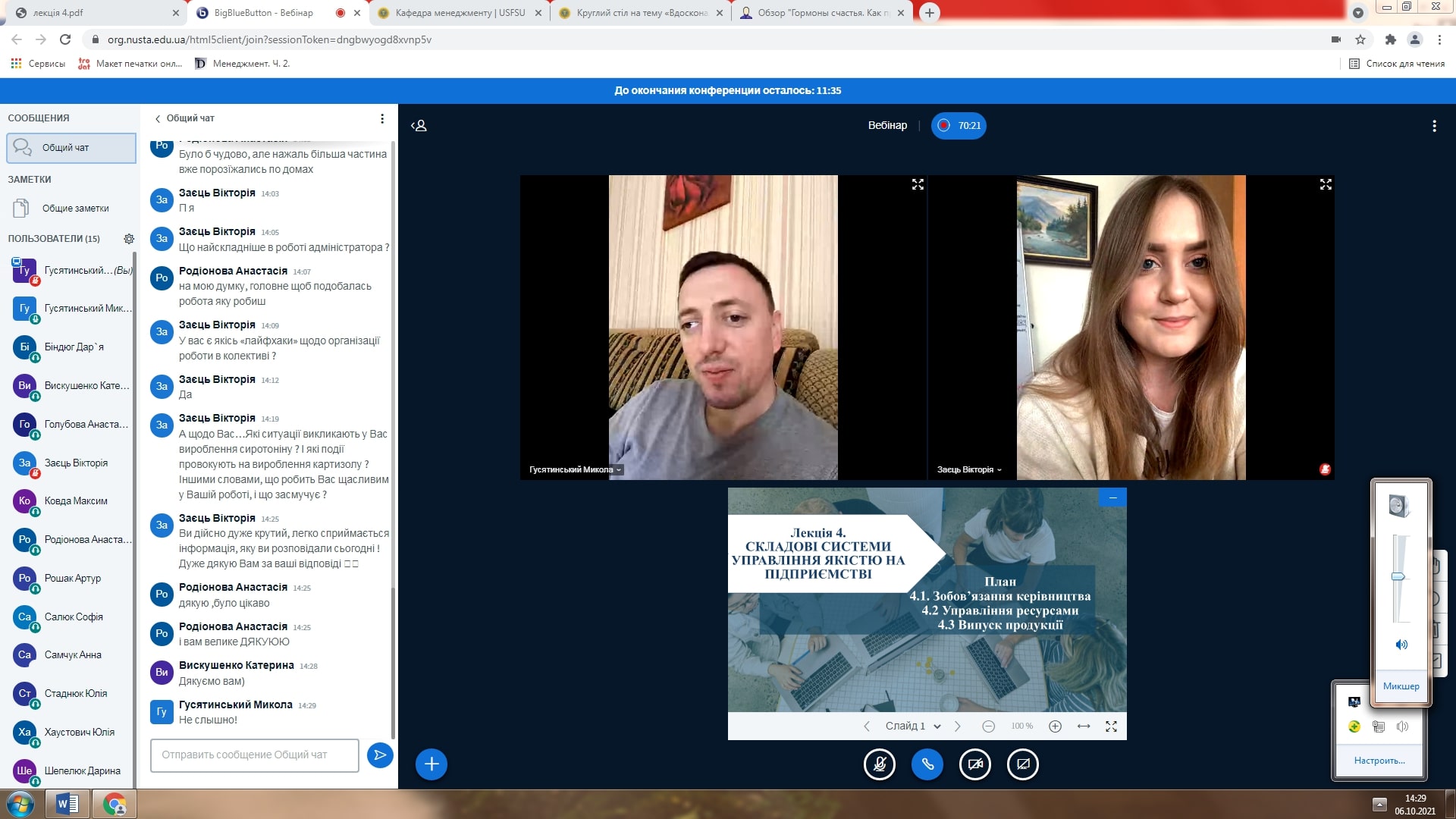Leave audio with the blue phone button
Image resolution: width=1456 pixels, height=819 pixels.
tap(927, 764)
